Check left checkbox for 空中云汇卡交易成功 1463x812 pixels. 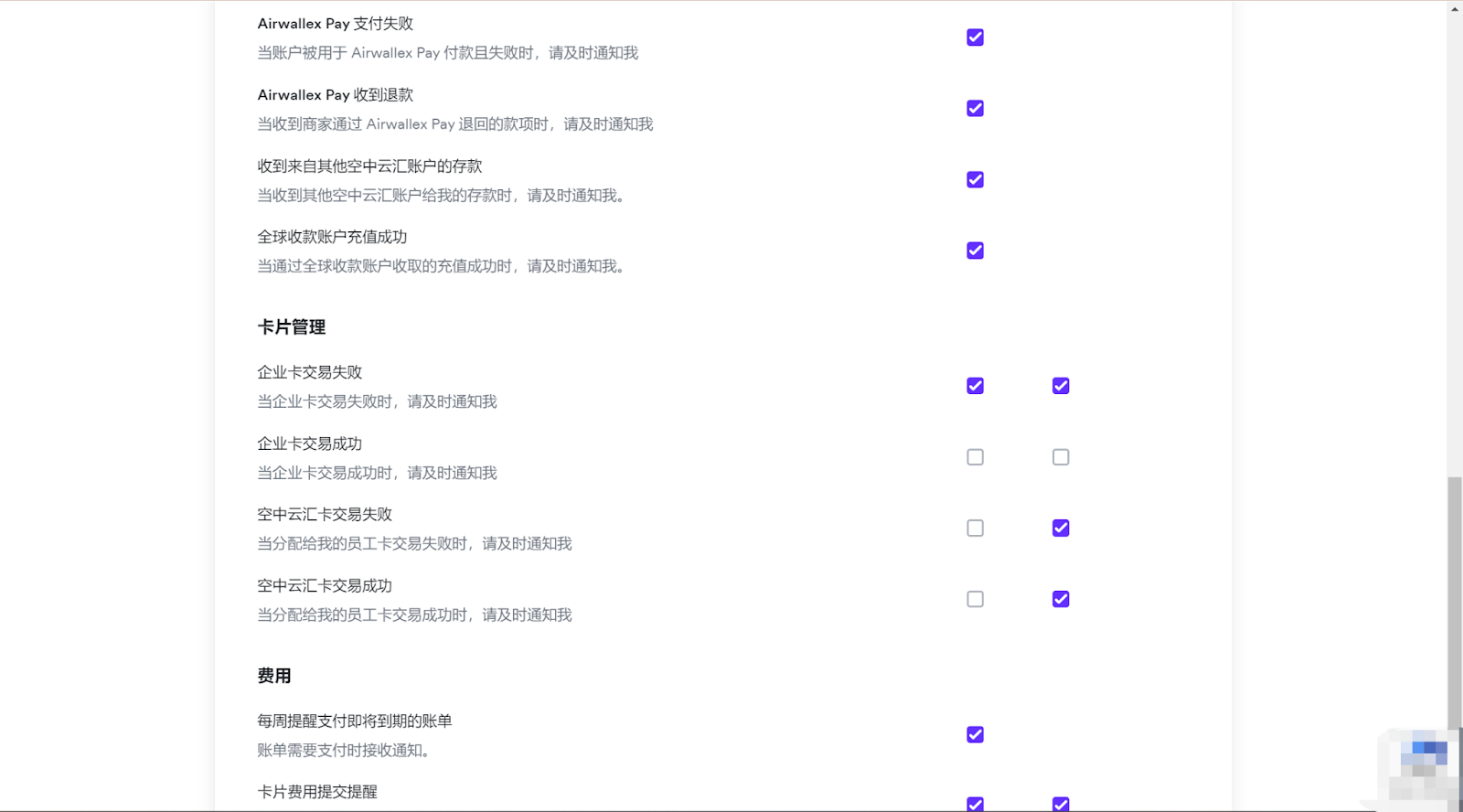[975, 599]
